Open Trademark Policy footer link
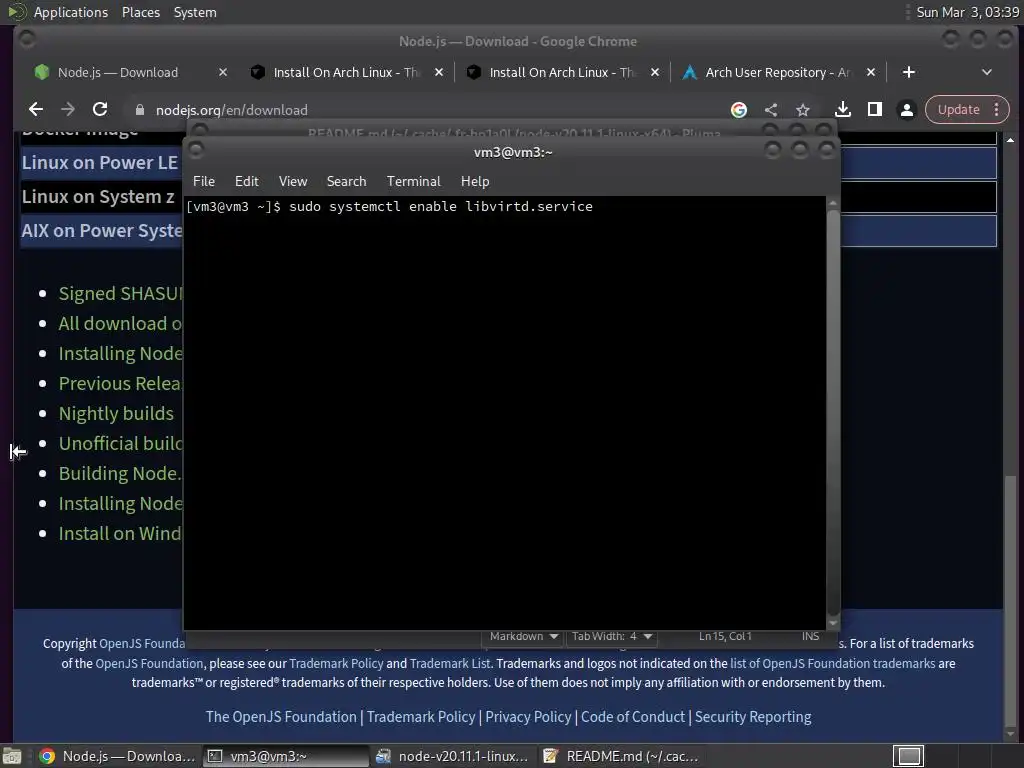Image resolution: width=1024 pixels, height=768 pixels. tap(421, 717)
